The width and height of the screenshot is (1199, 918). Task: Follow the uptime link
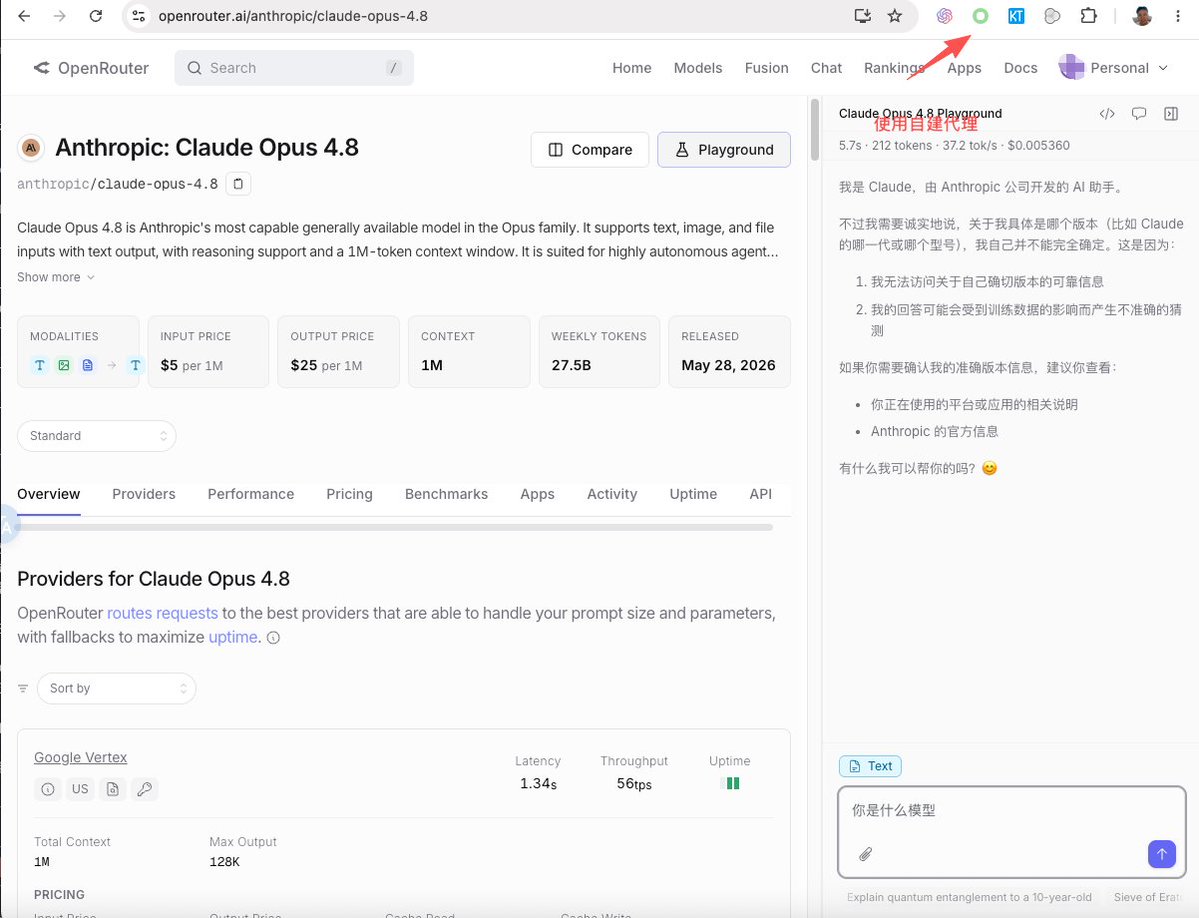click(232, 637)
